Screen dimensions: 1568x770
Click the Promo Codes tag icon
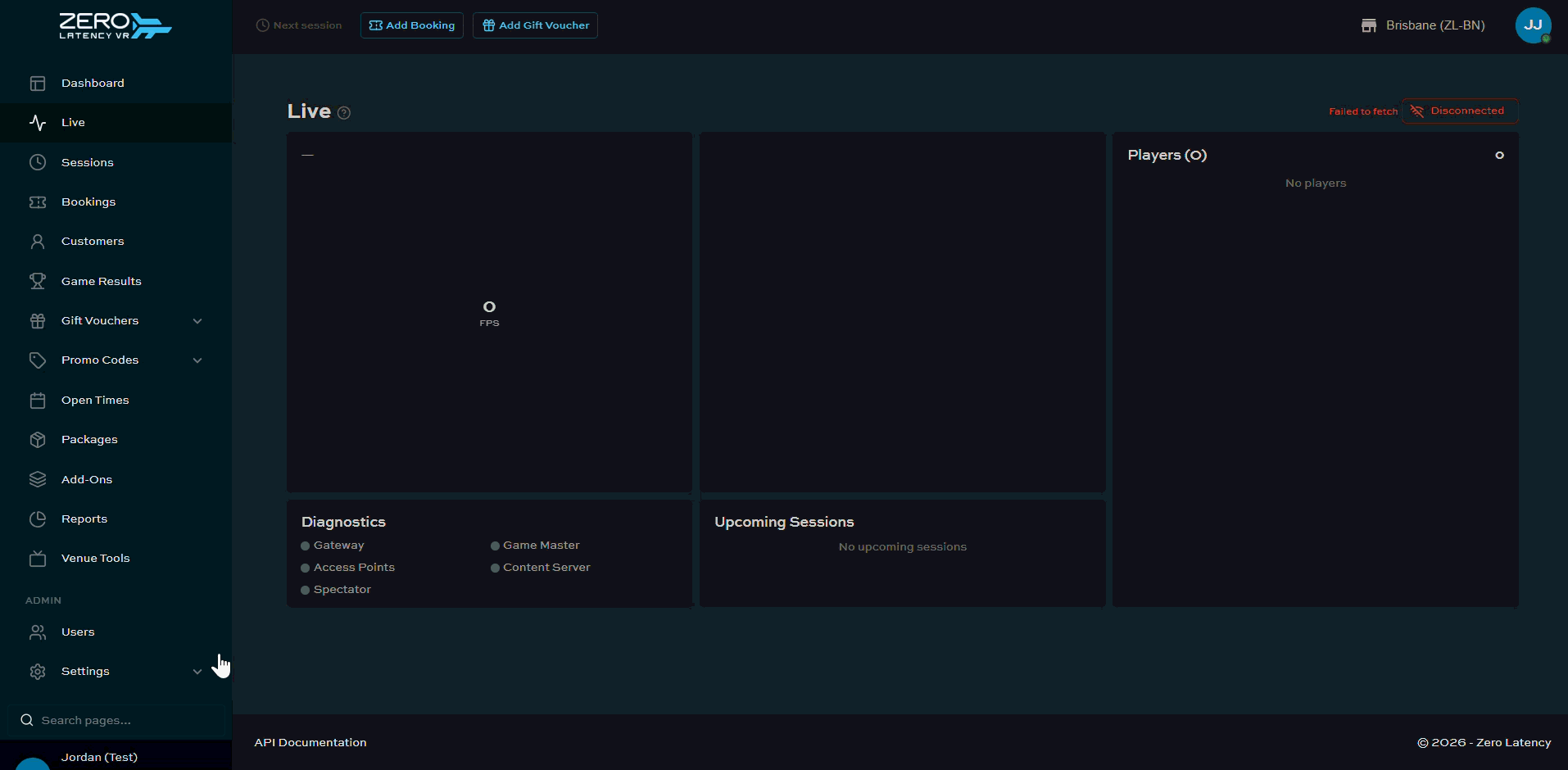click(x=38, y=360)
